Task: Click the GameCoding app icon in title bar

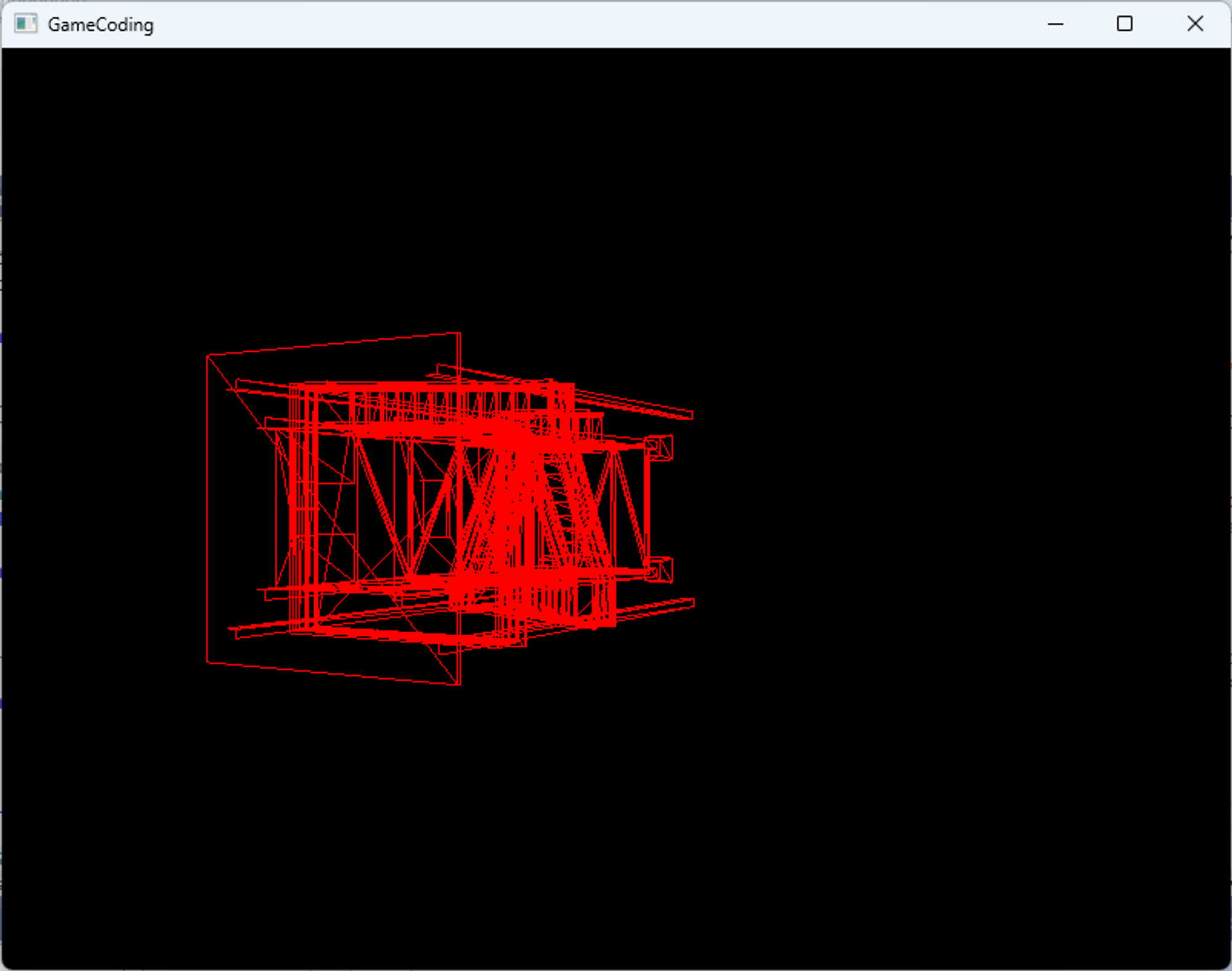Action: coord(25,24)
